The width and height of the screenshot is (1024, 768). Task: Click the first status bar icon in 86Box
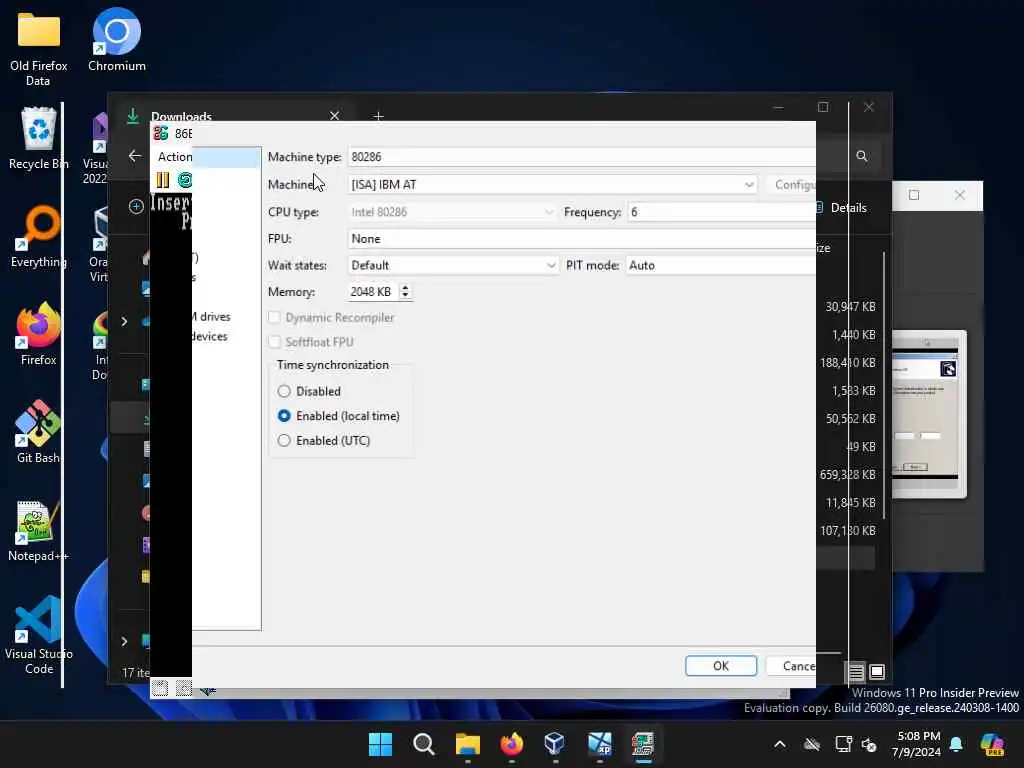pyautogui.click(x=160, y=687)
